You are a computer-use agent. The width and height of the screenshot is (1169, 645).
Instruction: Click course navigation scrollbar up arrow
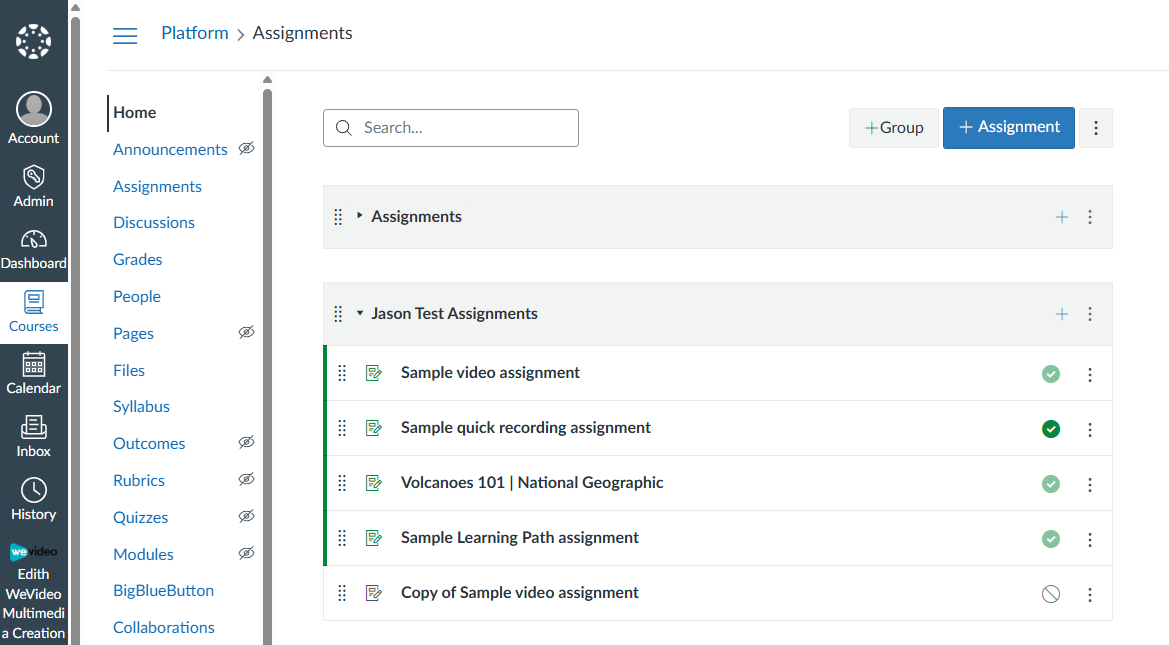(x=268, y=80)
